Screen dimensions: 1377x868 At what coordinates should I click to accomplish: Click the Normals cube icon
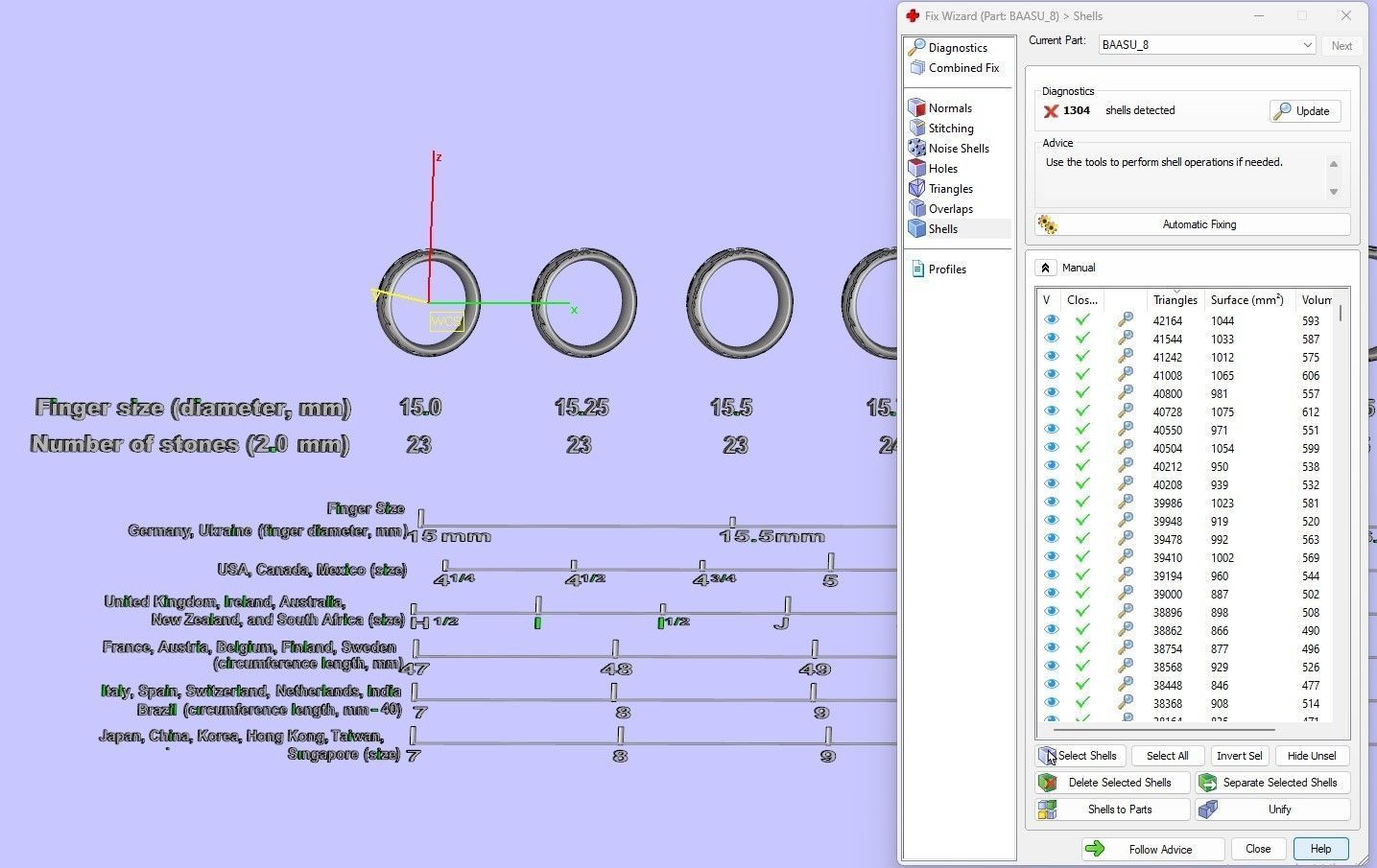917,107
